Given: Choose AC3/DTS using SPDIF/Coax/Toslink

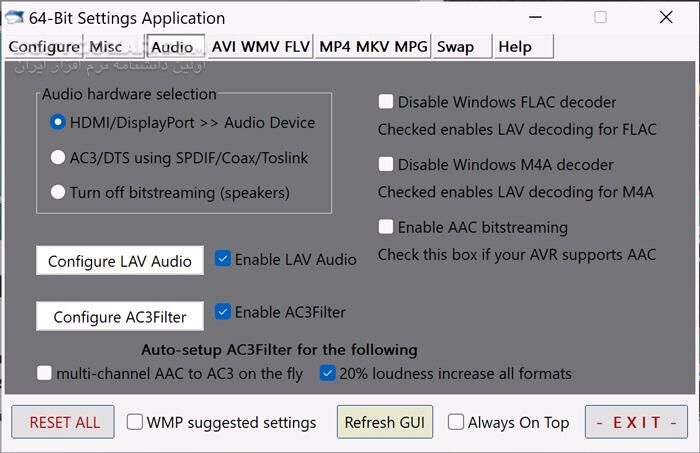Looking at the screenshot, I should pos(59,158).
